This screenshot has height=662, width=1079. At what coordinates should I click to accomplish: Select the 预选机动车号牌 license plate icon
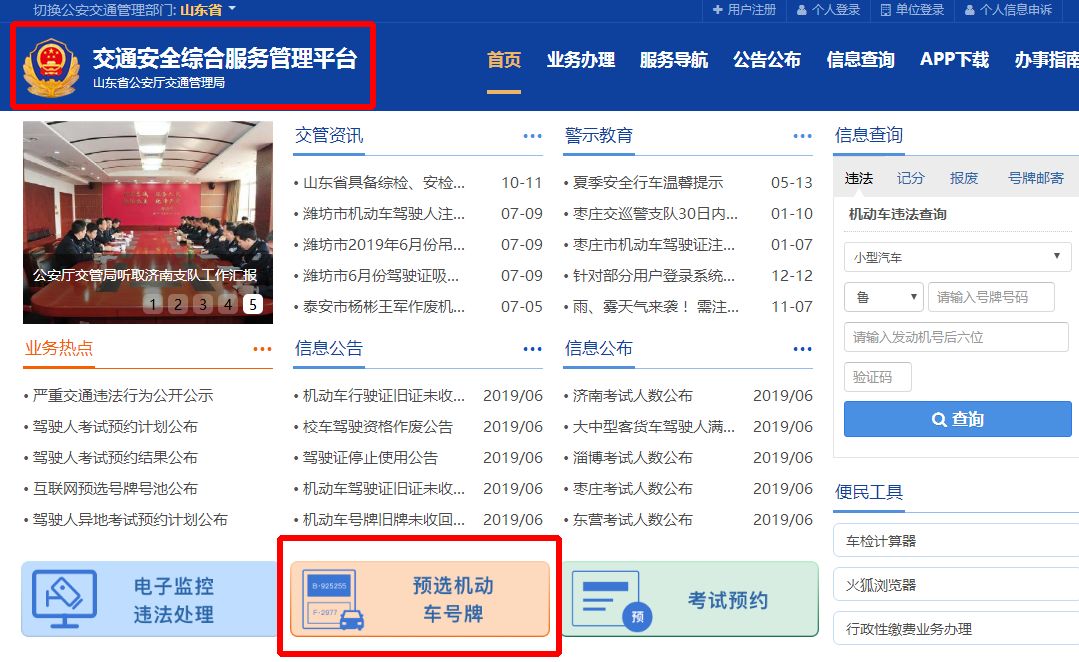[x=333, y=599]
